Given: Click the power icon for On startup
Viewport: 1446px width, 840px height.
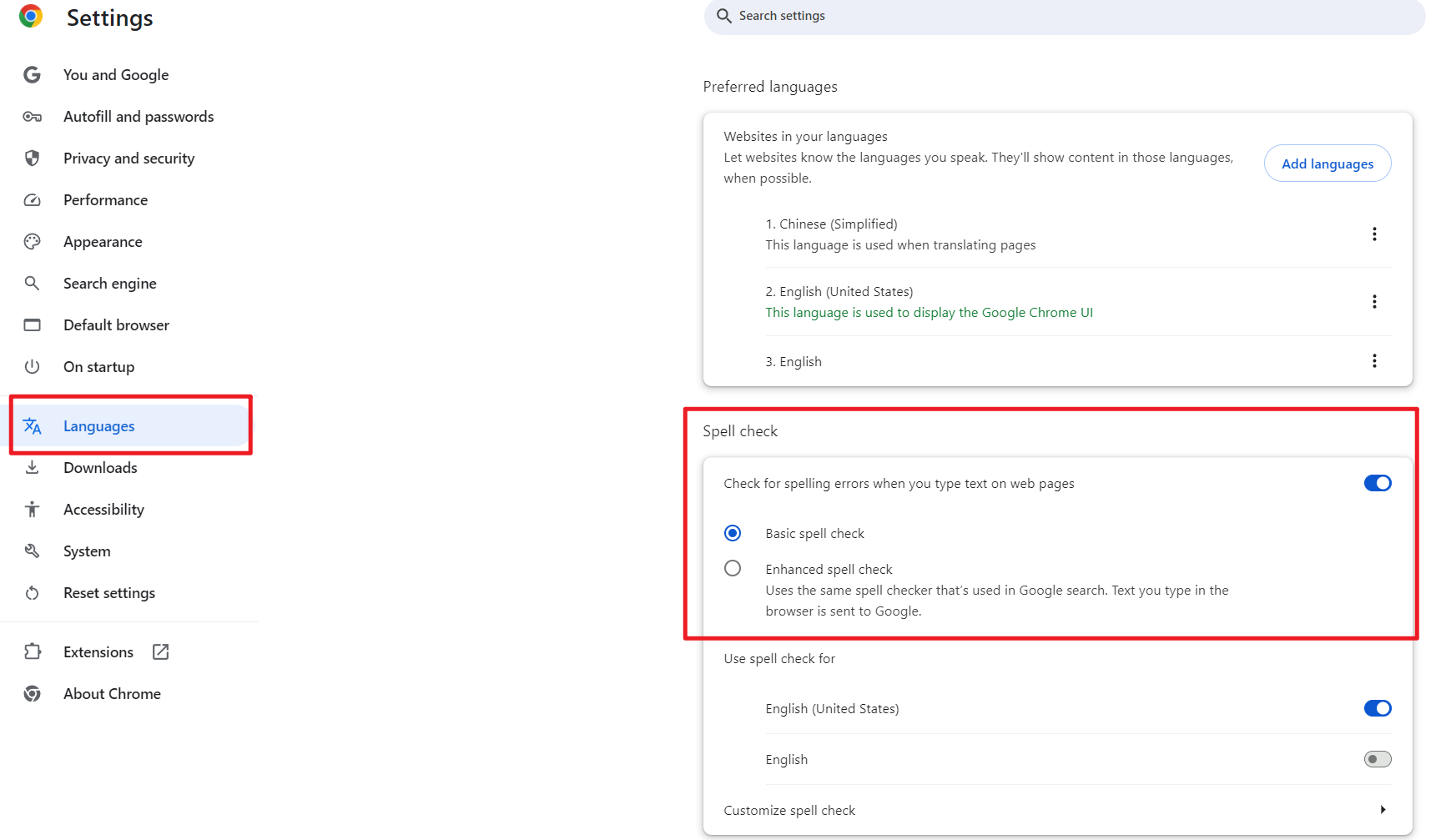Looking at the screenshot, I should pos(32,367).
